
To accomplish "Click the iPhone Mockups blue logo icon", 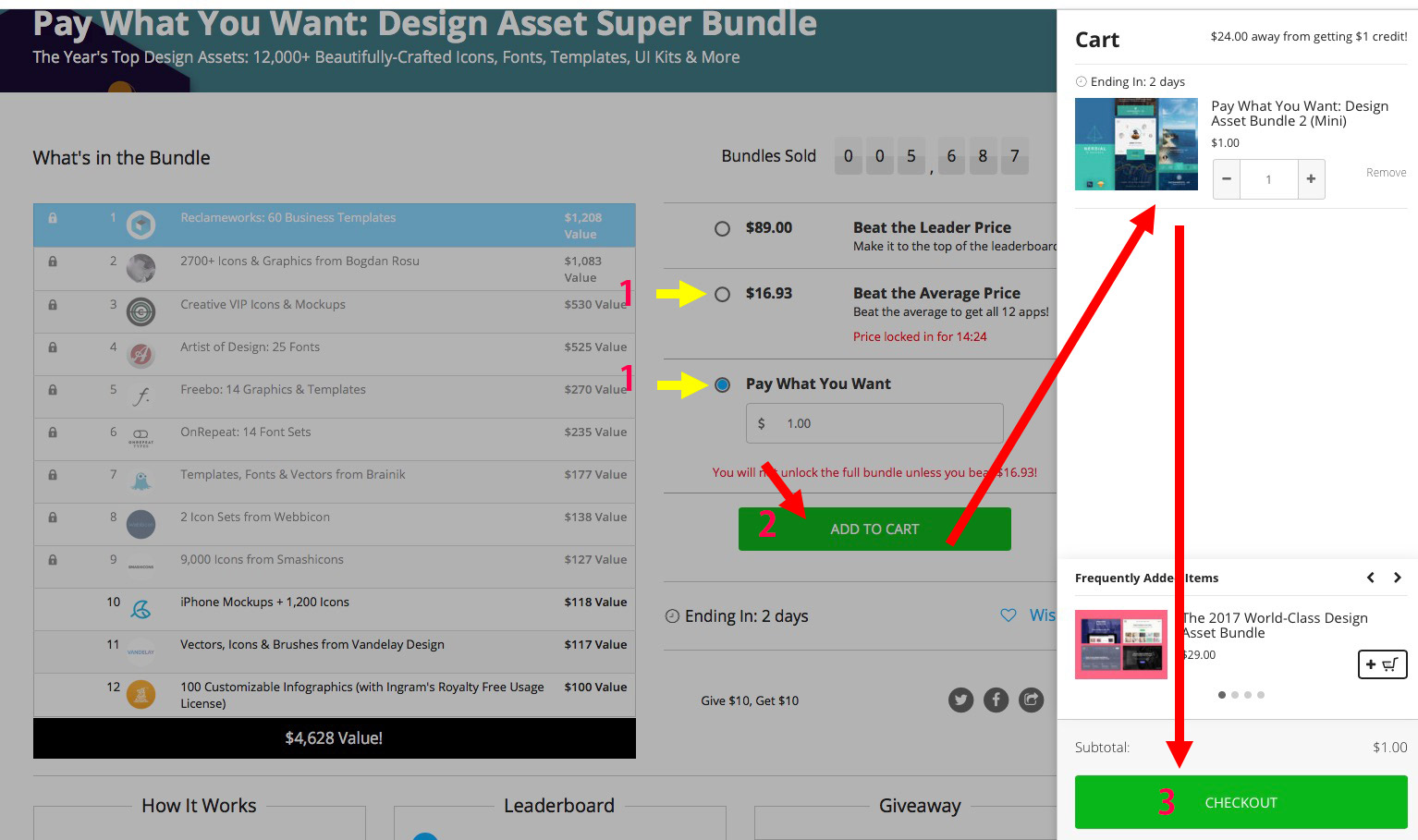I will (141, 609).
